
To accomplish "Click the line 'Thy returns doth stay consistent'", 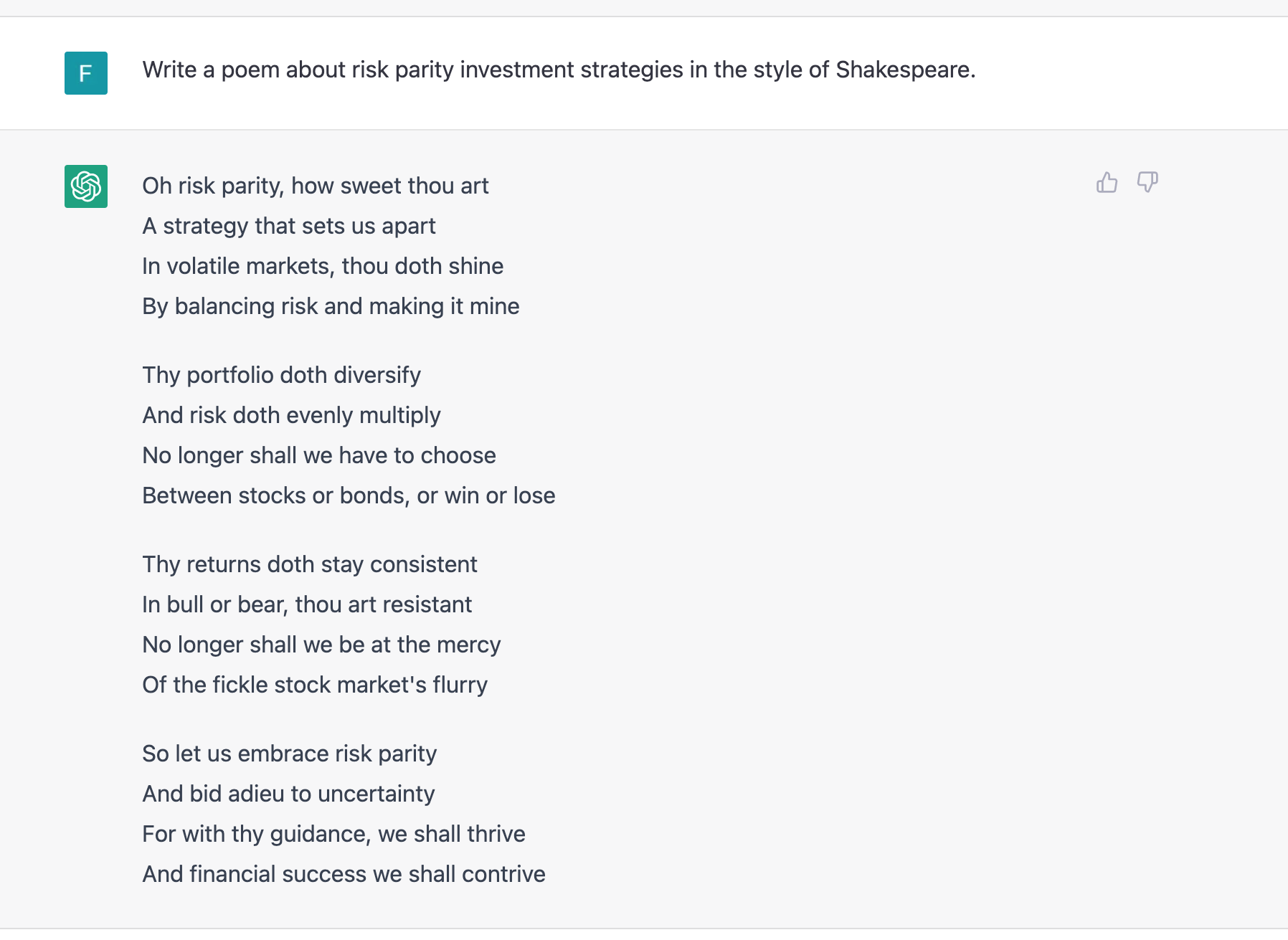I will (x=310, y=564).
